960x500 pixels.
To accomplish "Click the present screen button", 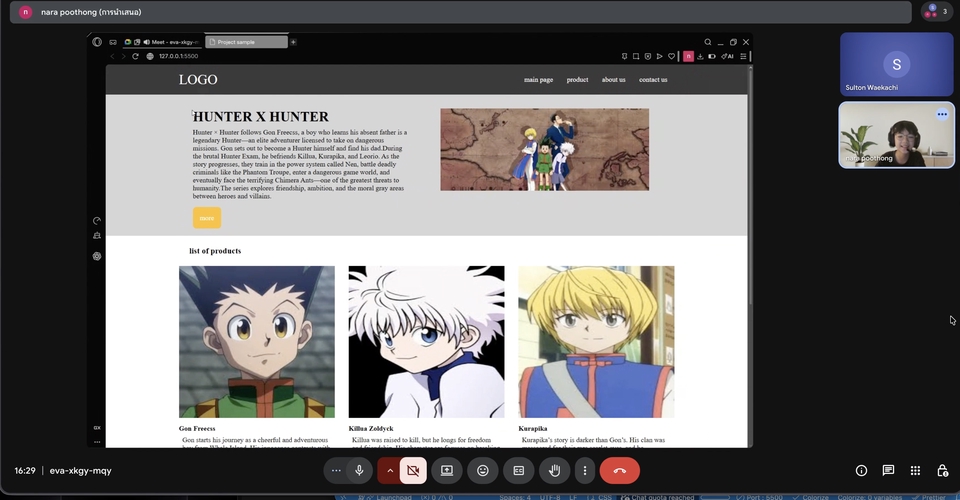I will 447,471.
